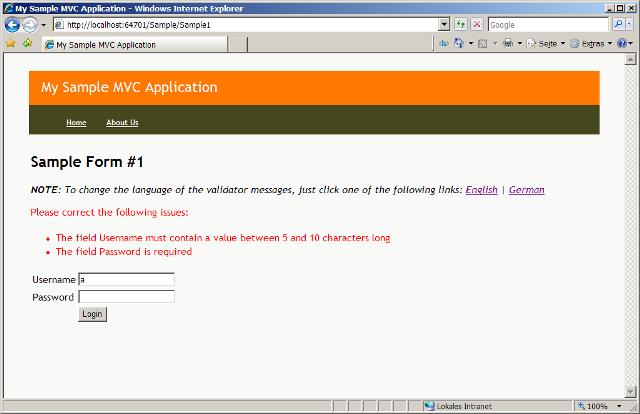Click the browser Back arrow button
Viewport: 640px width, 414px height.
point(13,25)
